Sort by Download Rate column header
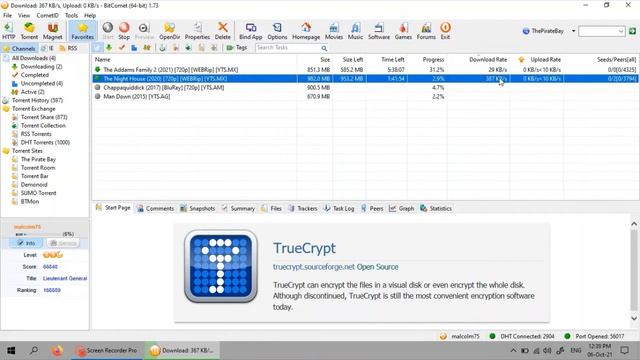 tap(478, 60)
